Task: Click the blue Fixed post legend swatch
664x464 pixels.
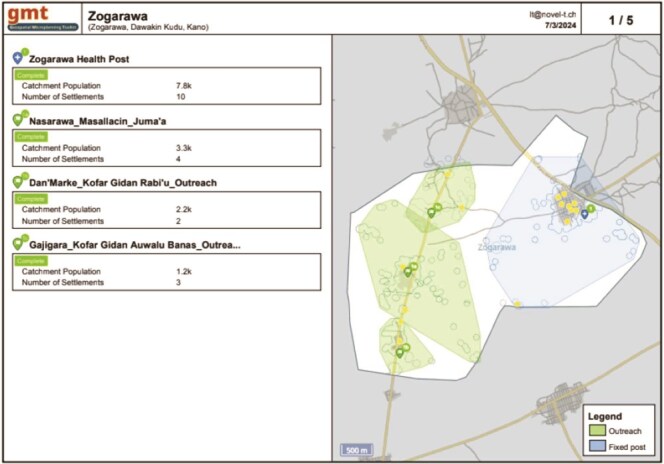Action: [597, 445]
